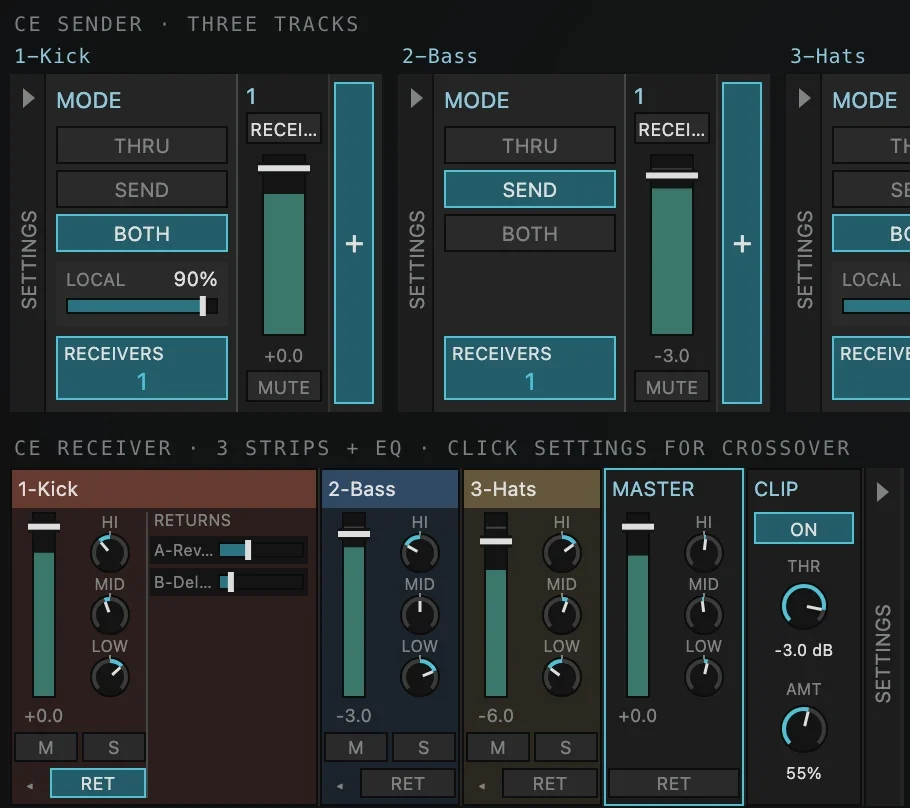Mute the 1-Kick receiver strip
The image size is (910, 808).
point(46,747)
